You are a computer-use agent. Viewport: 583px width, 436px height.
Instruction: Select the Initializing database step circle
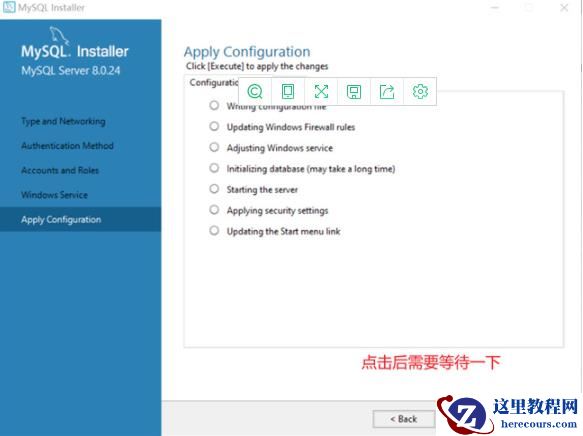[x=214, y=168]
